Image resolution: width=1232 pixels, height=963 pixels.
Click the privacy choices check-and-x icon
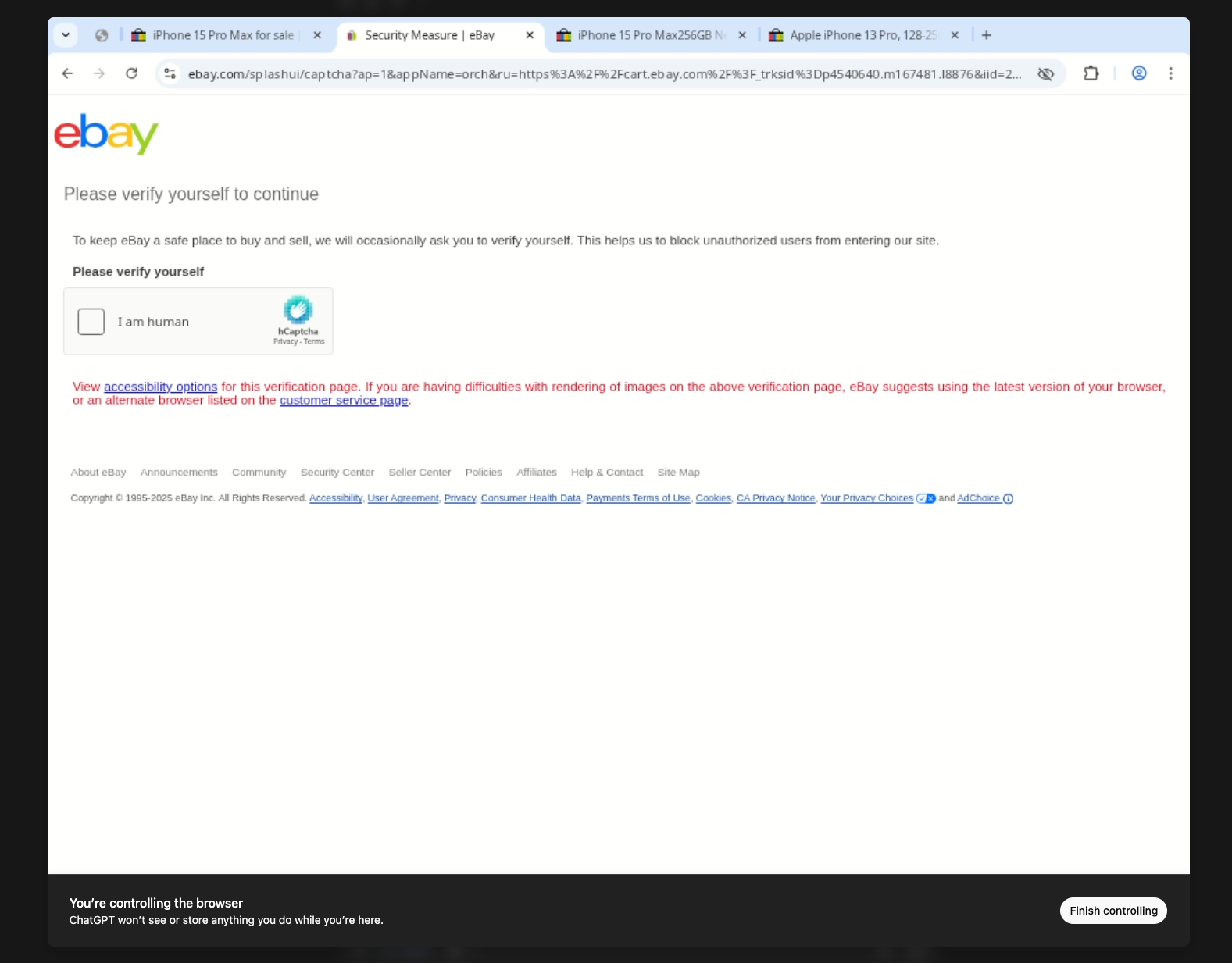point(926,498)
